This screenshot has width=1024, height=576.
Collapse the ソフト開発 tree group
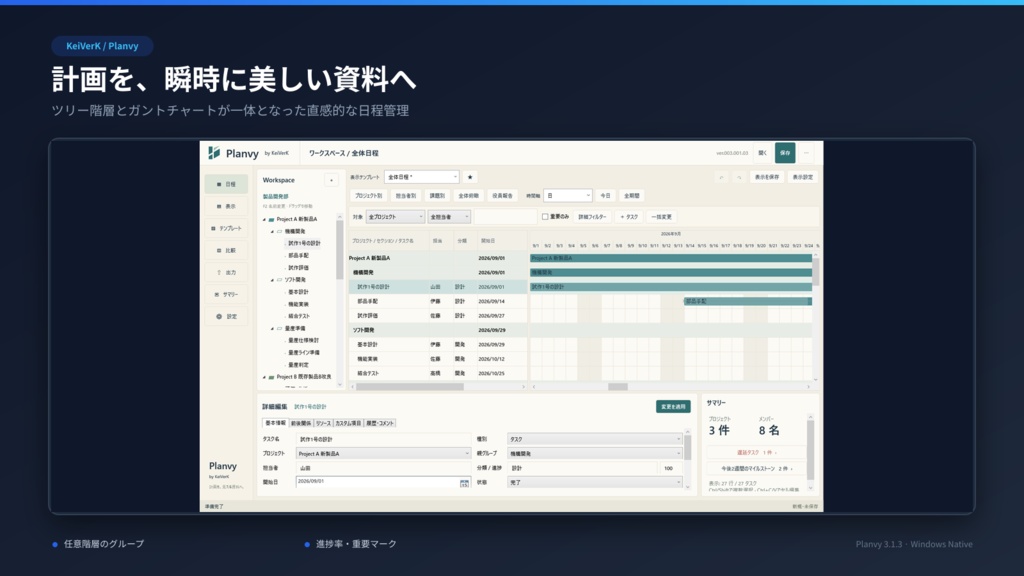272,280
